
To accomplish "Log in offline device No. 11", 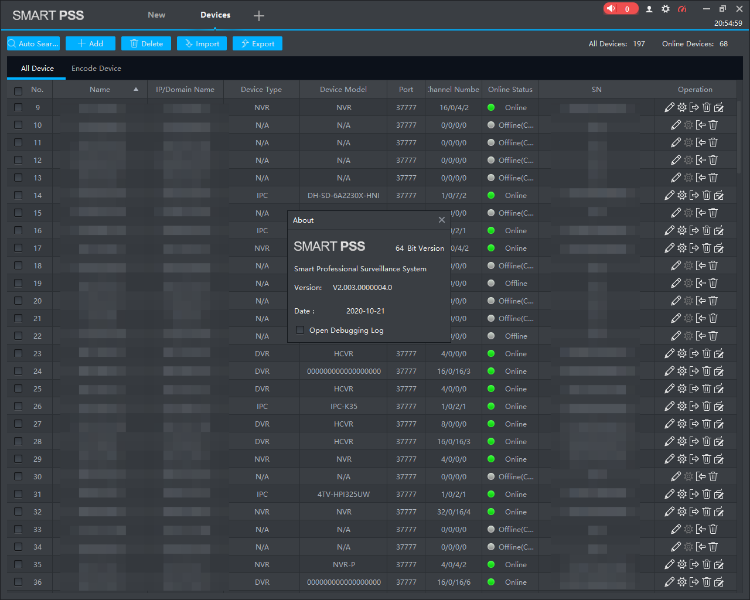I will tap(700, 143).
